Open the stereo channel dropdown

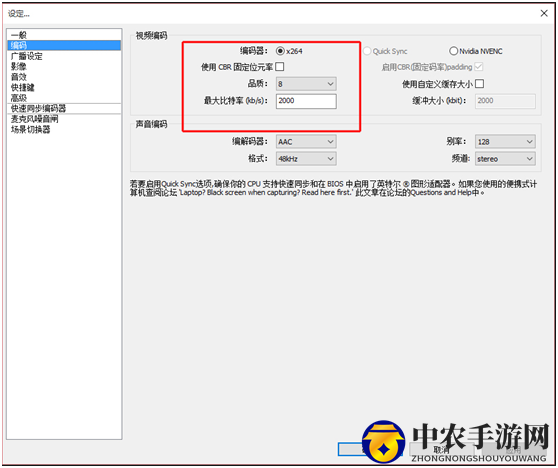(x=505, y=159)
